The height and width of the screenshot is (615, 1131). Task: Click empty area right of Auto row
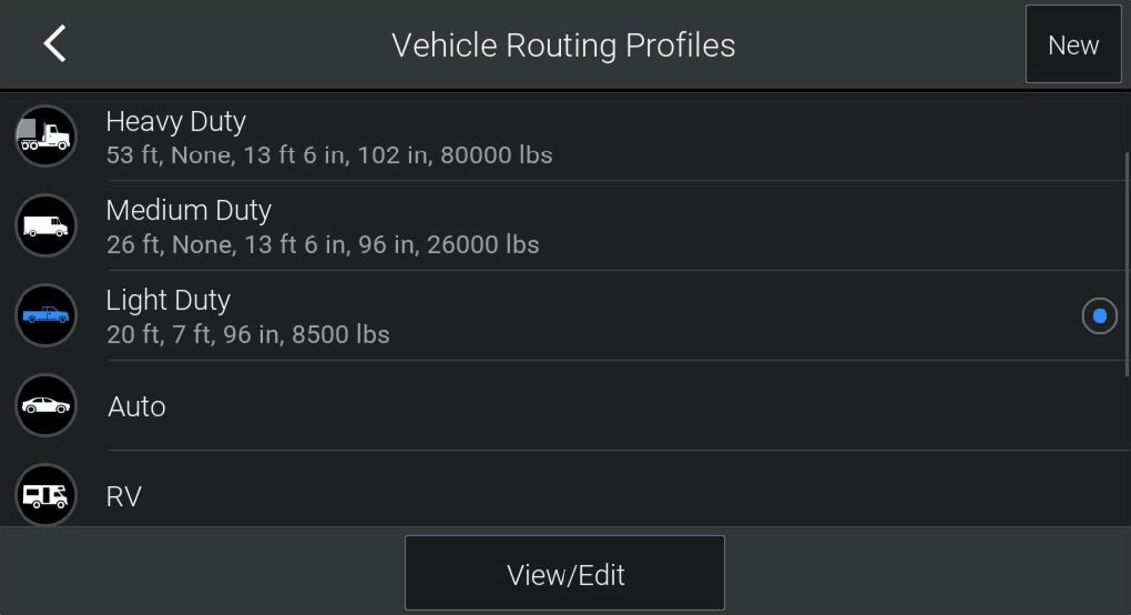click(649, 406)
